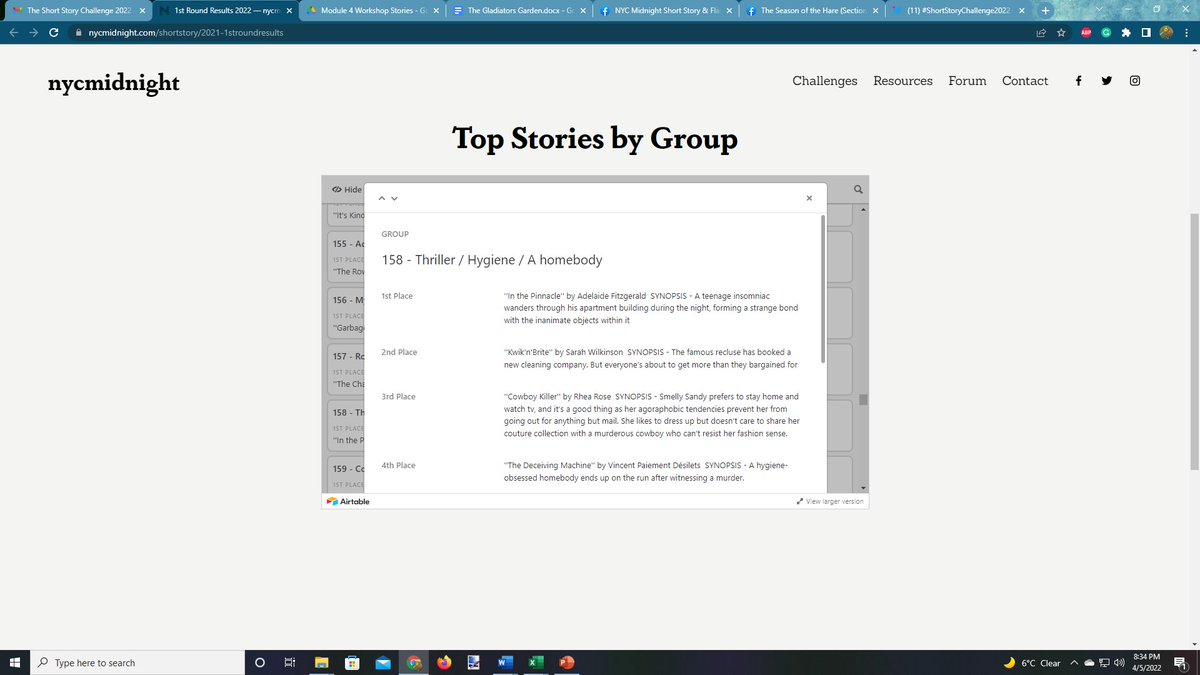The height and width of the screenshot is (675, 1200).
Task: Go to next record with down chevron
Action: point(394,198)
